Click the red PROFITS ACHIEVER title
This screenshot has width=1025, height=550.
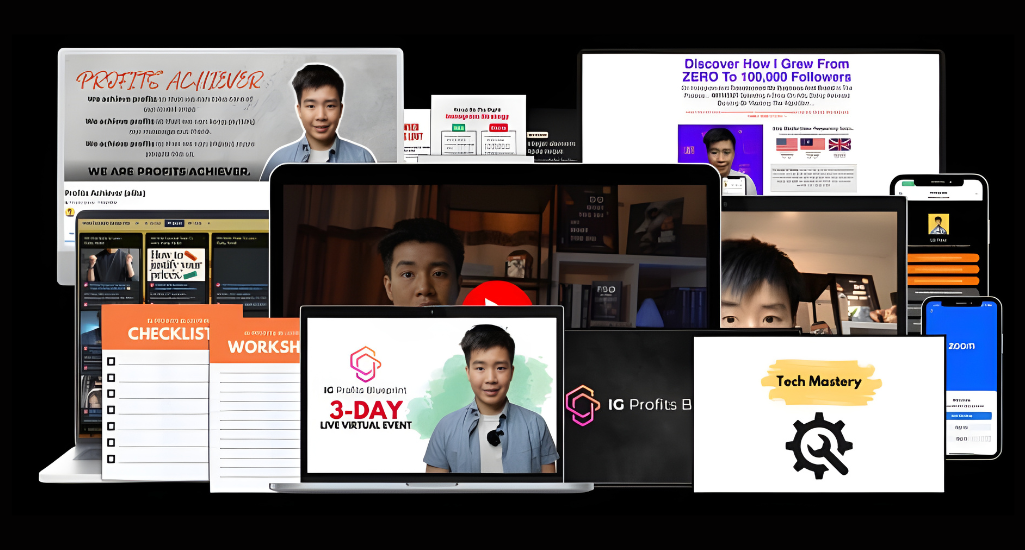170,80
